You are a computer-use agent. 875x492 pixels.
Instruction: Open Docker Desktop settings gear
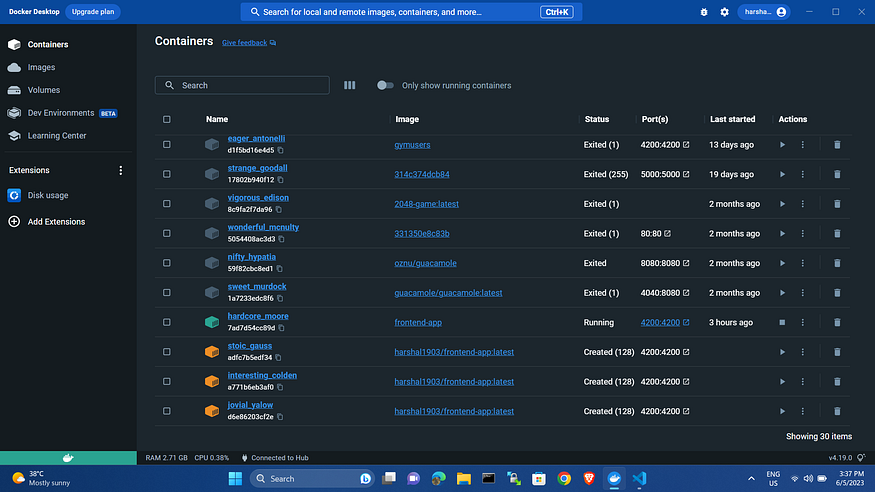pos(724,12)
